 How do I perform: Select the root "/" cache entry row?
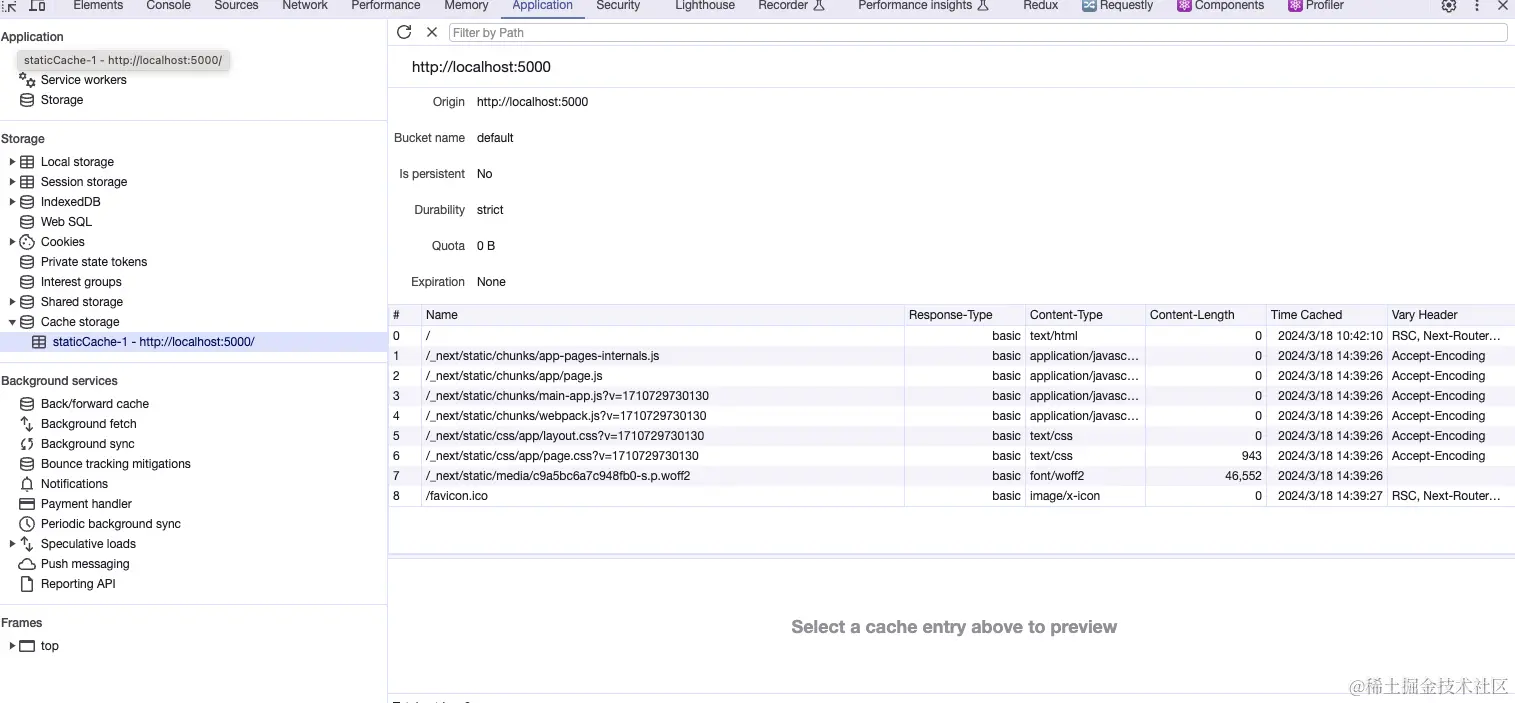coord(951,336)
